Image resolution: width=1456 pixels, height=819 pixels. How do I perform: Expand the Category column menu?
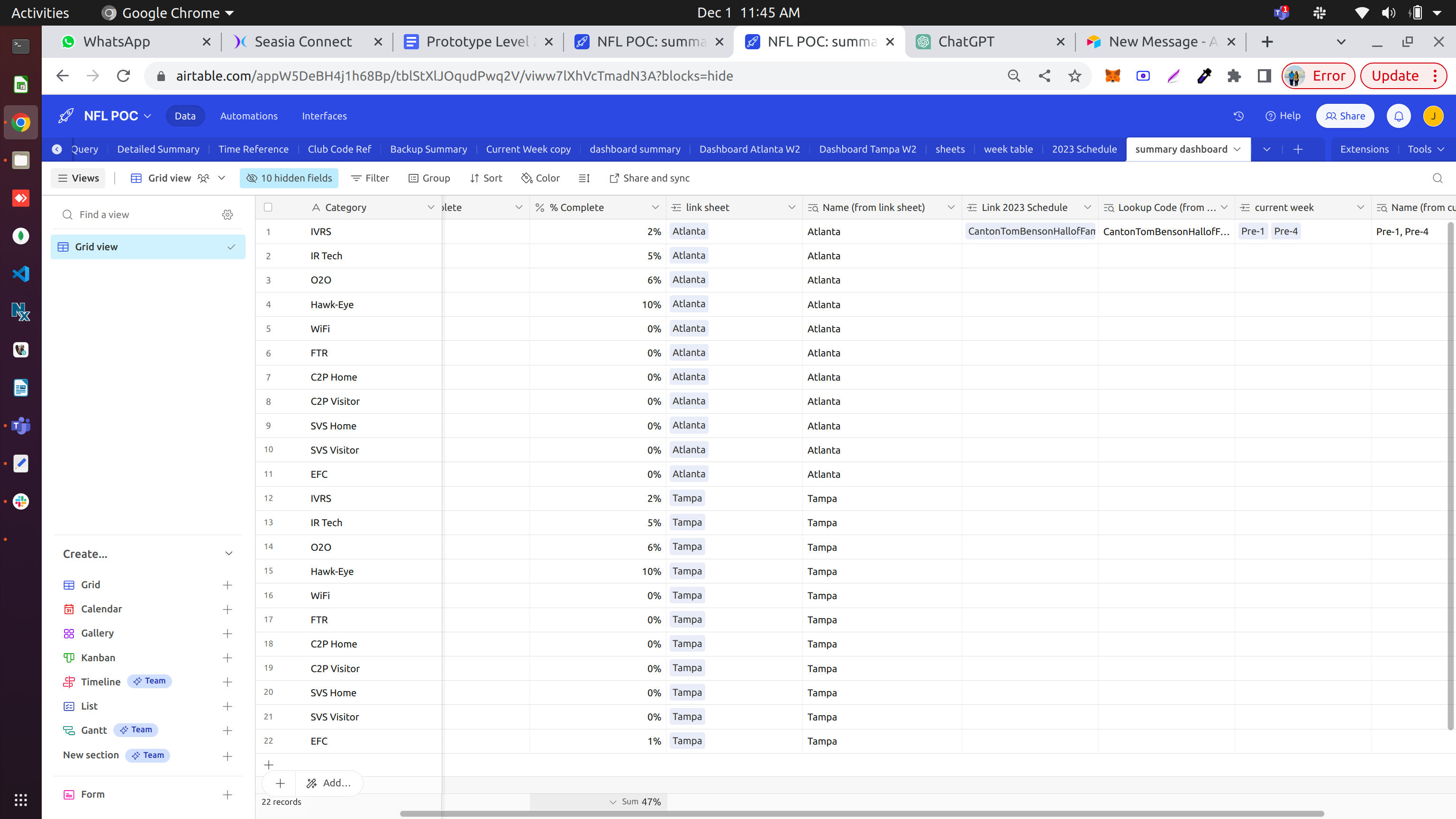pos(431,208)
